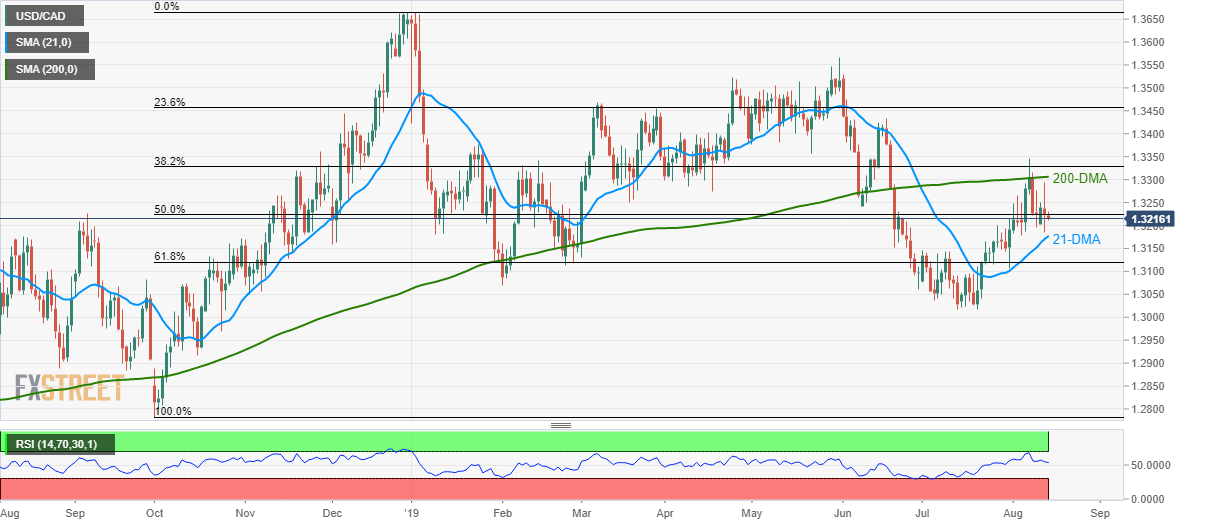Image resolution: width=1207 pixels, height=526 pixels.
Task: Click the 38.2% Fibonacci level label
Action: tap(169, 161)
